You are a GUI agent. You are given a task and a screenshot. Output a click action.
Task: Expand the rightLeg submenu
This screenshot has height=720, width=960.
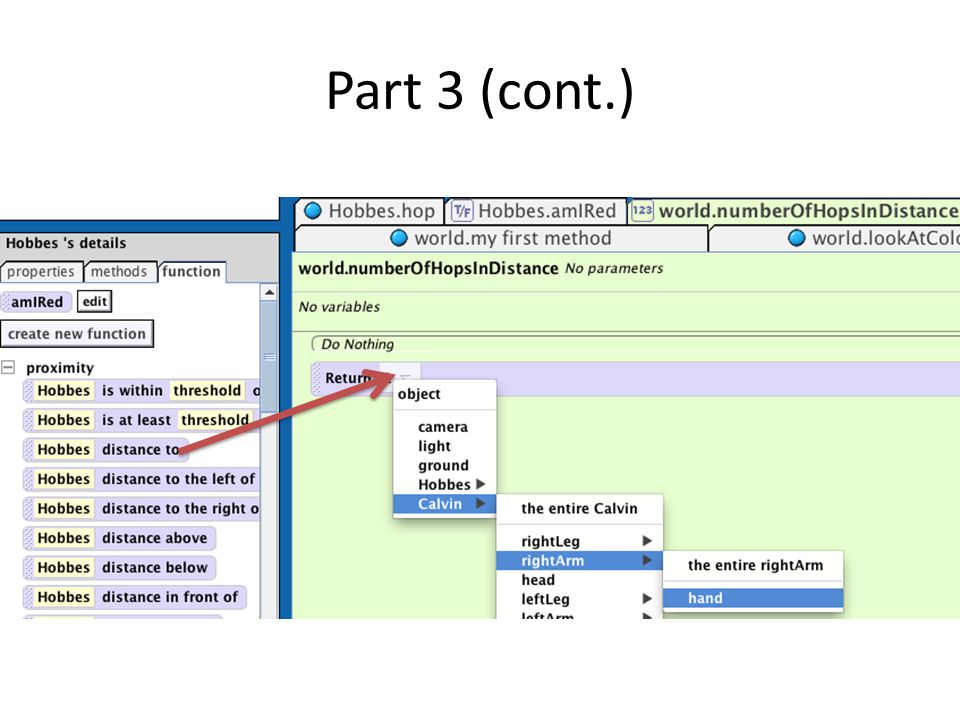coord(579,541)
